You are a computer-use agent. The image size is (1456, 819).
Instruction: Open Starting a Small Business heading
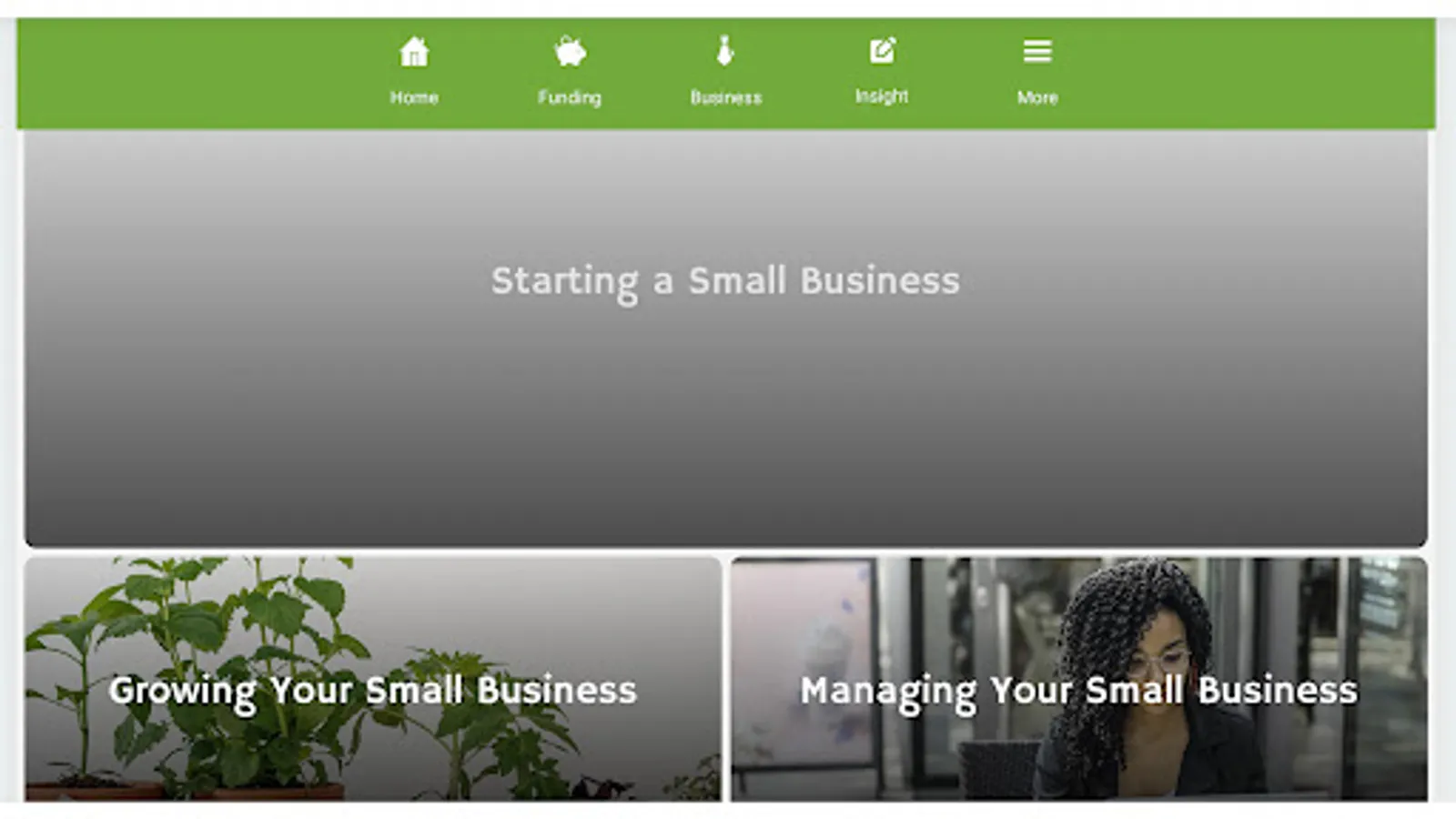pos(725,281)
